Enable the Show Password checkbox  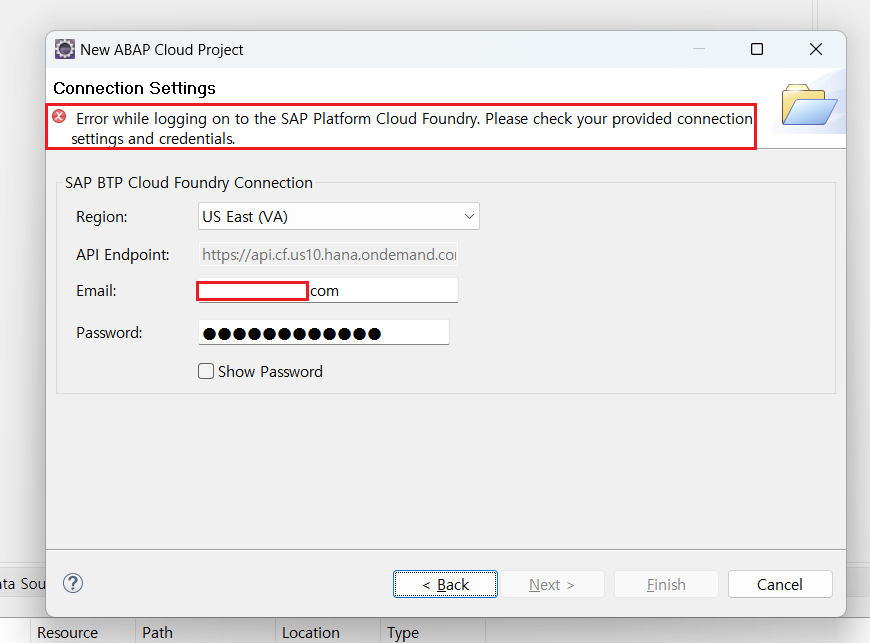pos(206,371)
